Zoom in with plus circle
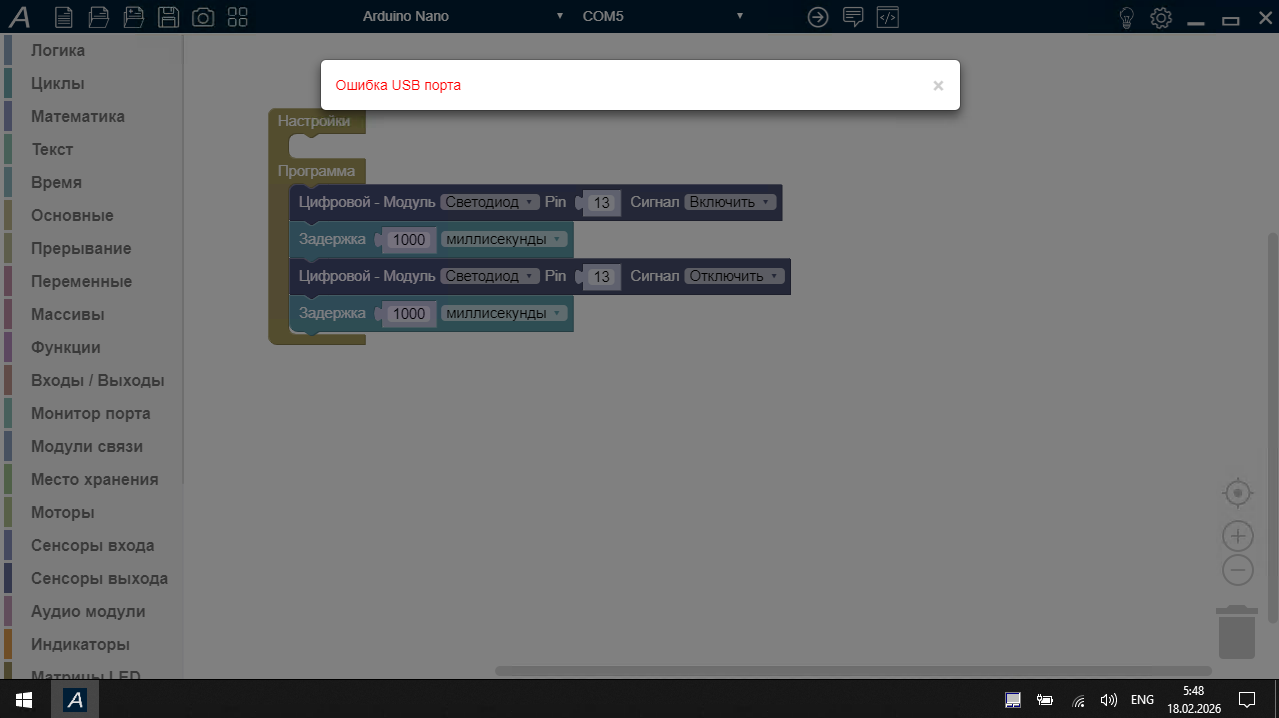 click(1238, 536)
